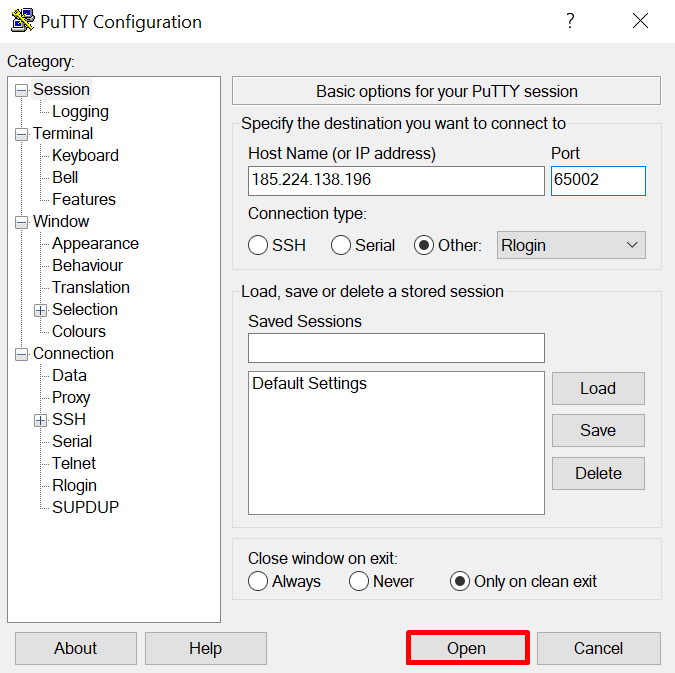Select Always close window on exit
The width and height of the screenshot is (675, 673).
click(259, 581)
